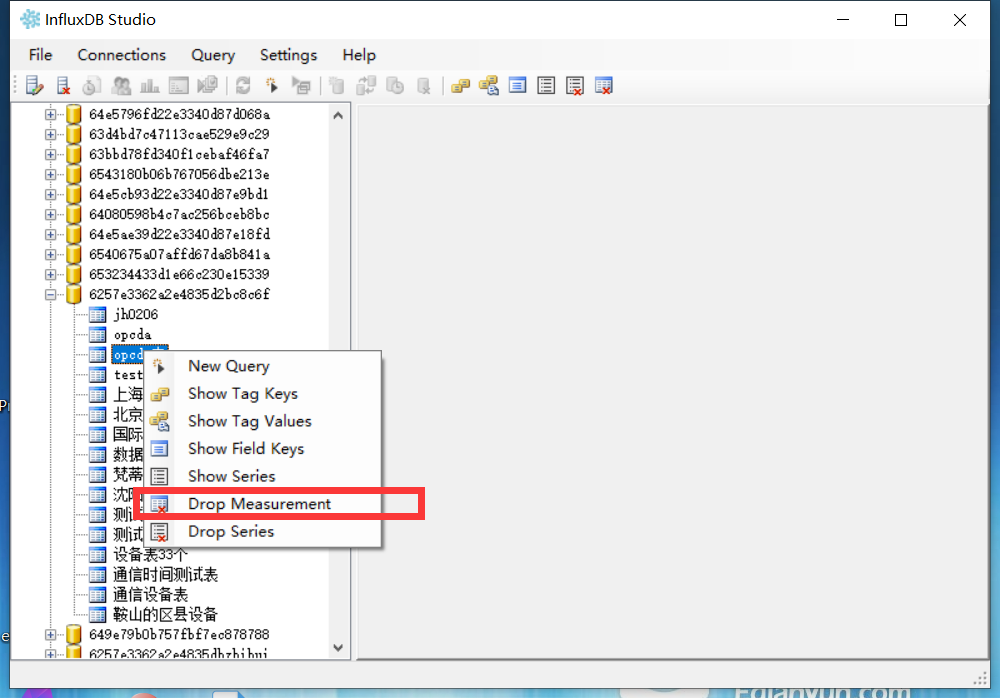Select the unhighlighted opcda measurement row
Image resolution: width=1000 pixels, height=698 pixels.
[x=133, y=334]
